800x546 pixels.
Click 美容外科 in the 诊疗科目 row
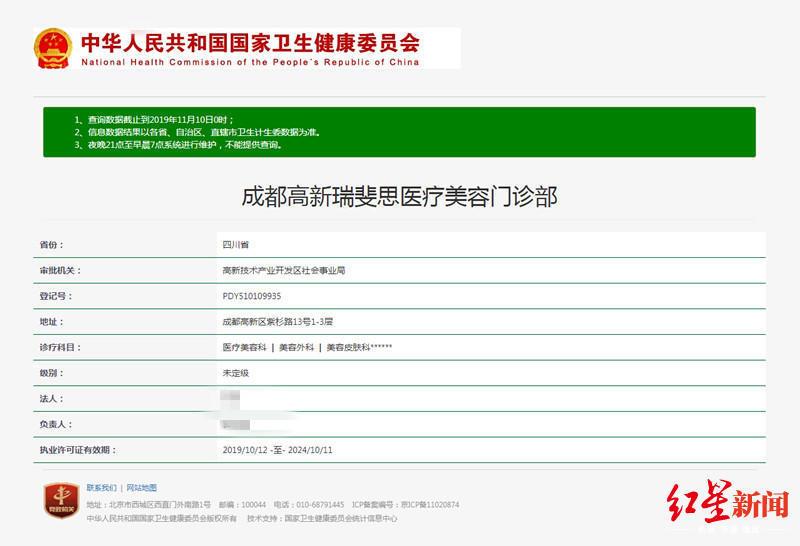[296, 347]
